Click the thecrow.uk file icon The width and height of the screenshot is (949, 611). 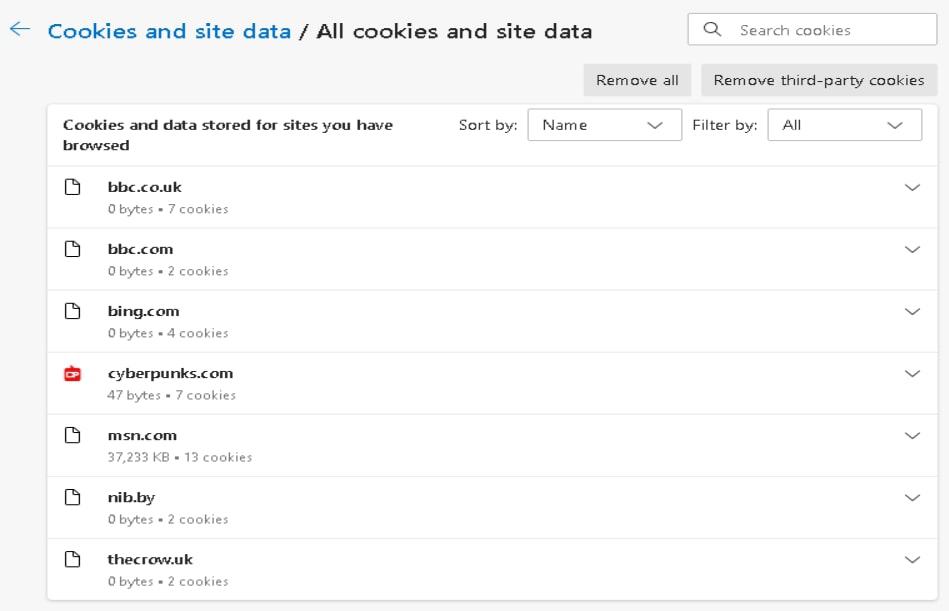pos(73,559)
